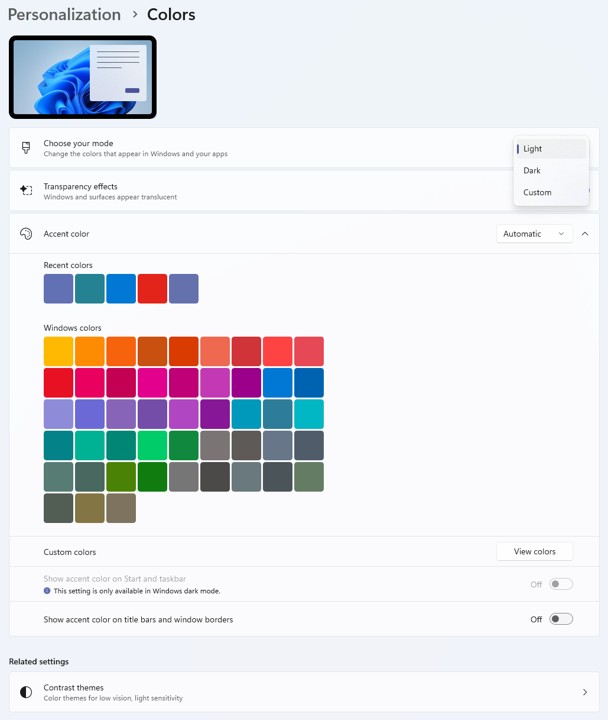This screenshot has width=608, height=720.
Task: Choose the hot pink magenta swatch in second row
Action: click(152, 382)
